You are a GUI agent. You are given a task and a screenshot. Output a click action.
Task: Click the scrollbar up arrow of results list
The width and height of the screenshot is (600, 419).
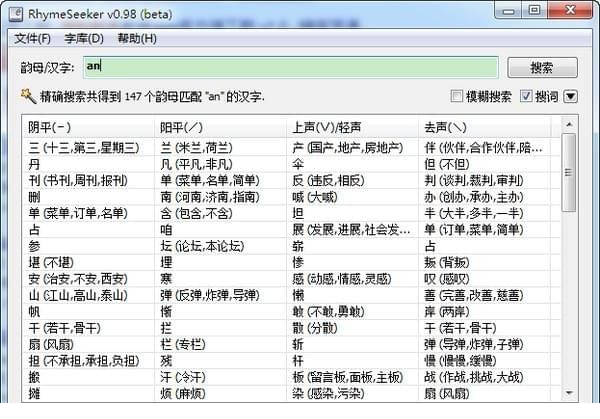click(x=569, y=124)
